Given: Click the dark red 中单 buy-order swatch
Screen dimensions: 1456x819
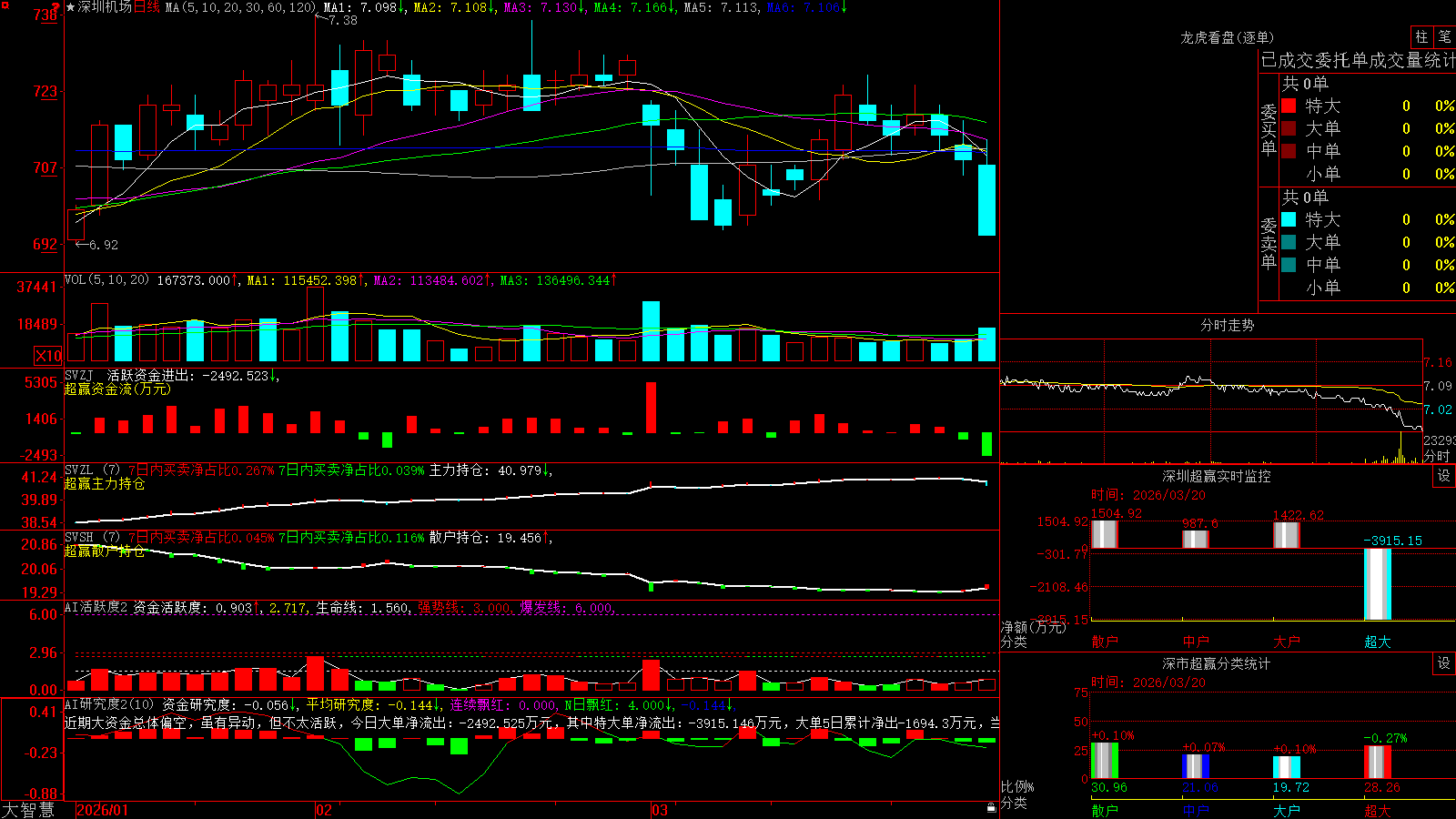Looking at the screenshot, I should [x=1289, y=151].
